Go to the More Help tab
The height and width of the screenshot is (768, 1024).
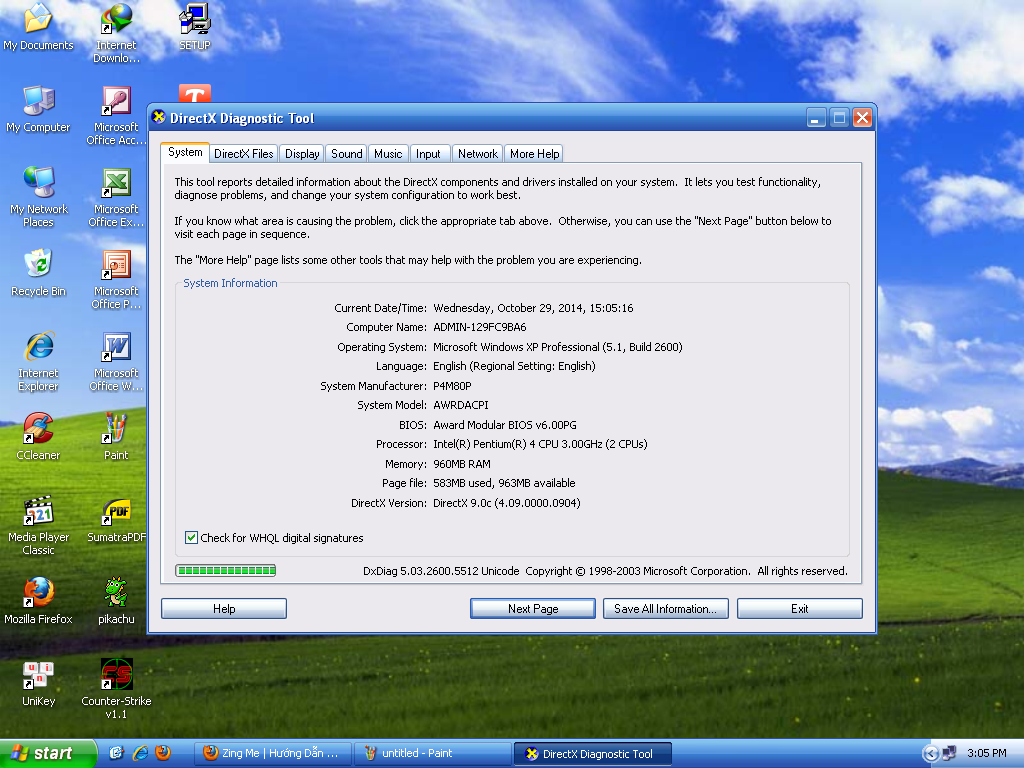534,154
